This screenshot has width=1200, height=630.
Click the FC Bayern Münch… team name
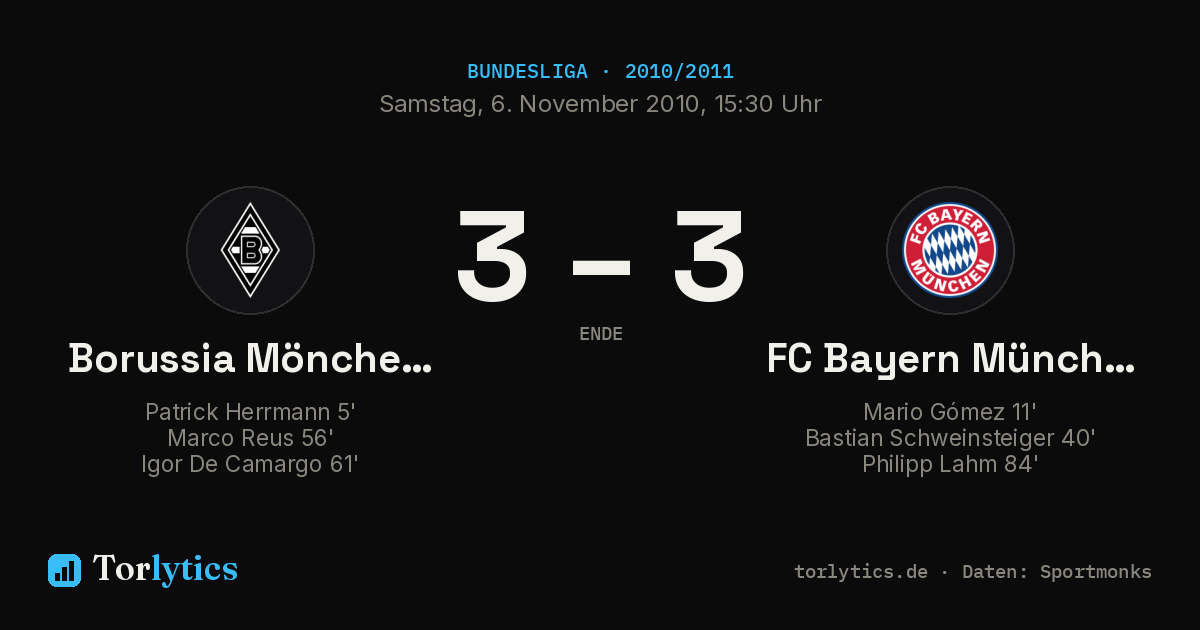point(950,358)
